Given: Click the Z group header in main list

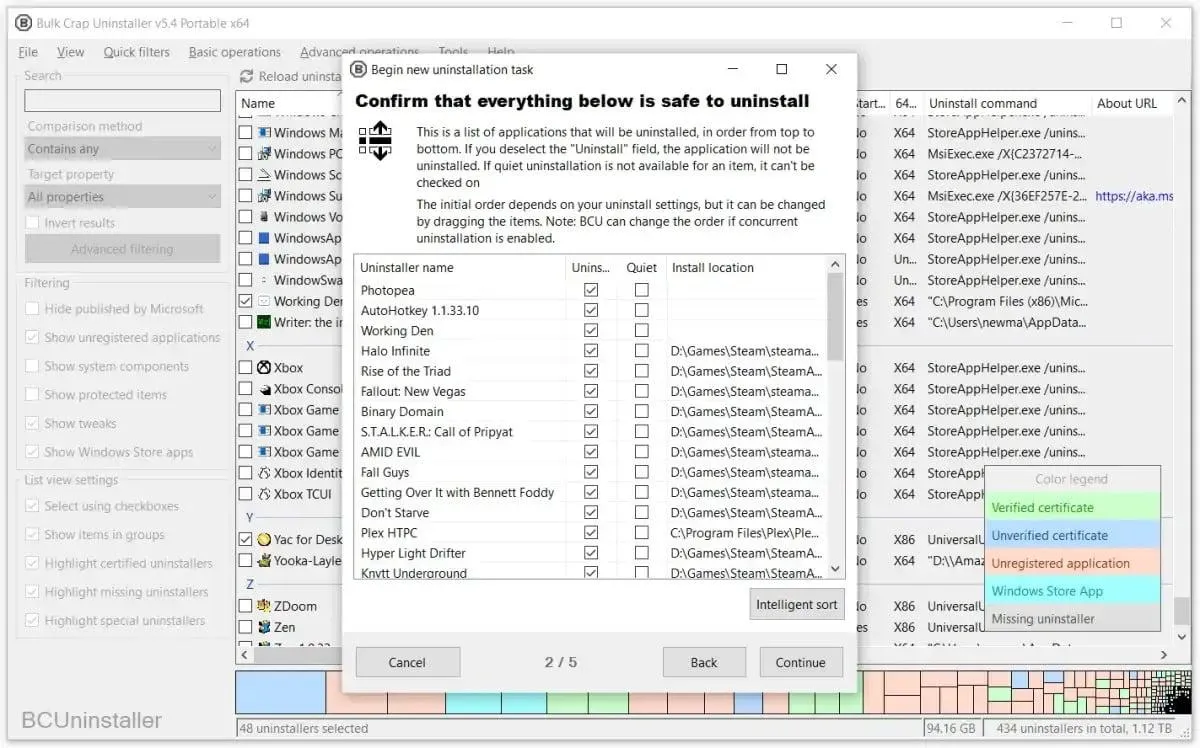Looking at the screenshot, I should click(250, 584).
